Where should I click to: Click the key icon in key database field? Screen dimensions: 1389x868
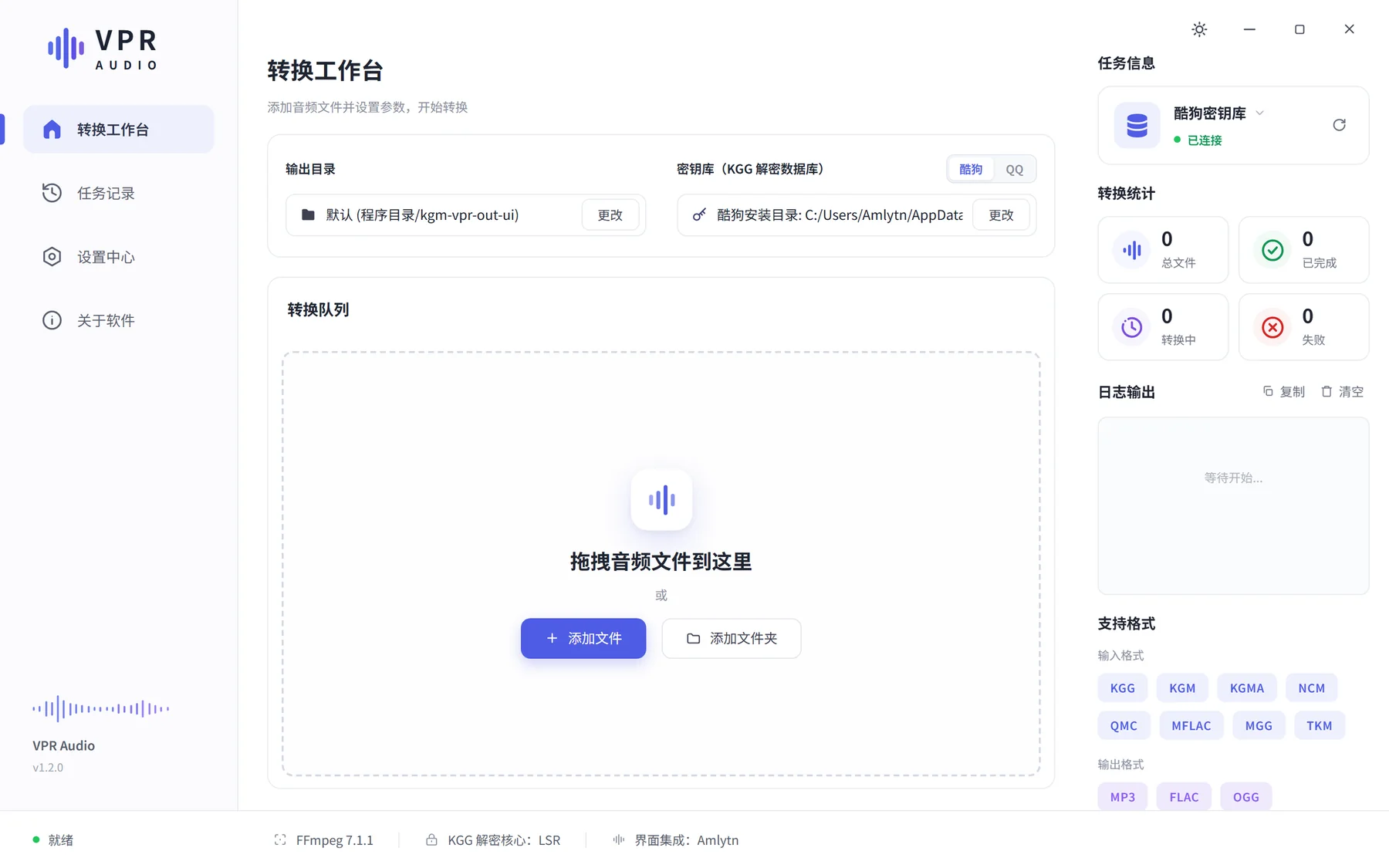(699, 214)
